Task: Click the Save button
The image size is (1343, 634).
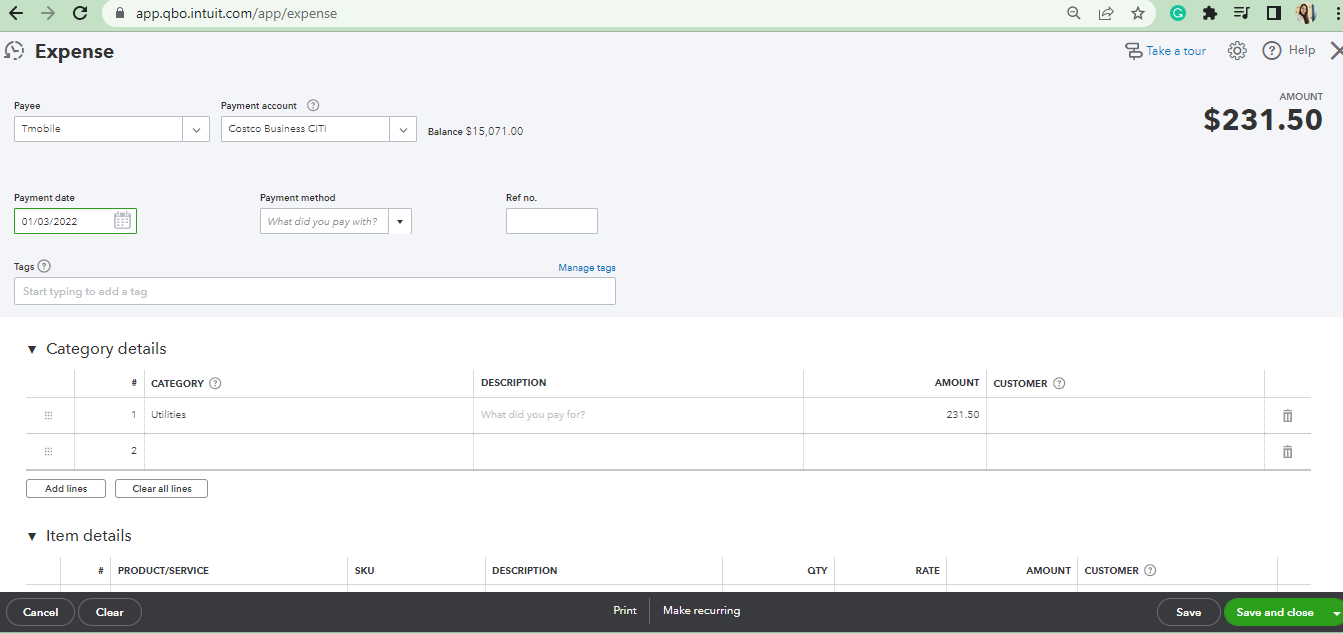Action: pos(1189,612)
